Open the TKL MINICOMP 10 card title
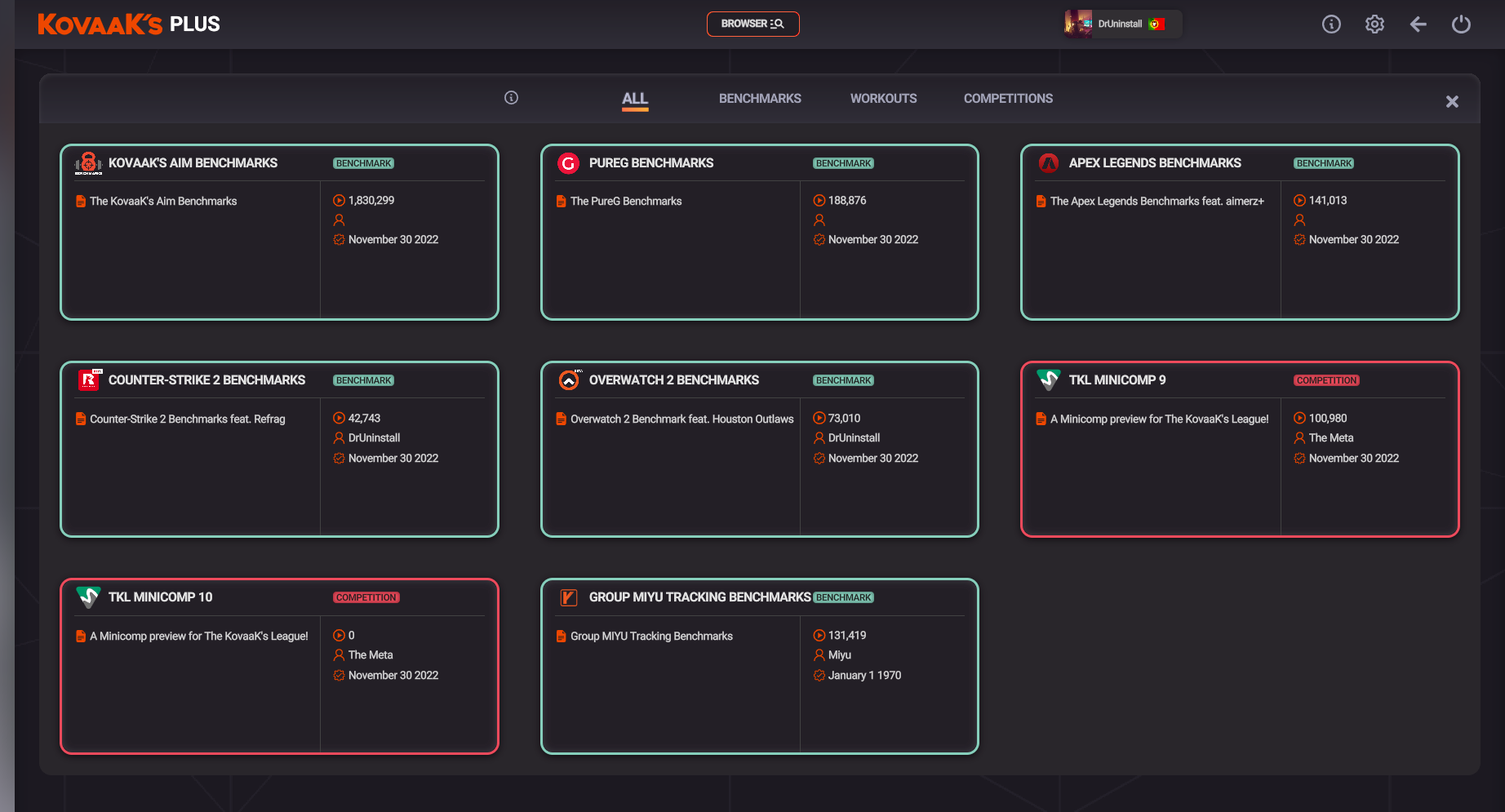 (160, 597)
